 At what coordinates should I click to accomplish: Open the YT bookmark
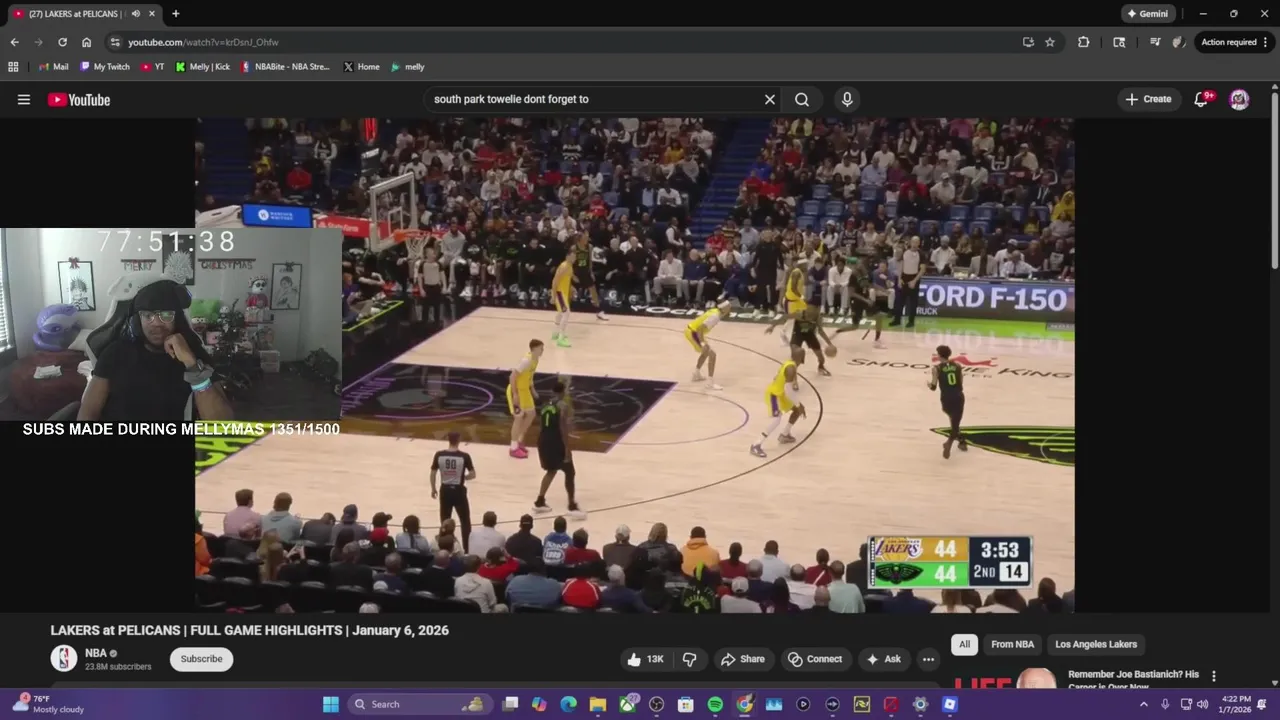[x=153, y=67]
